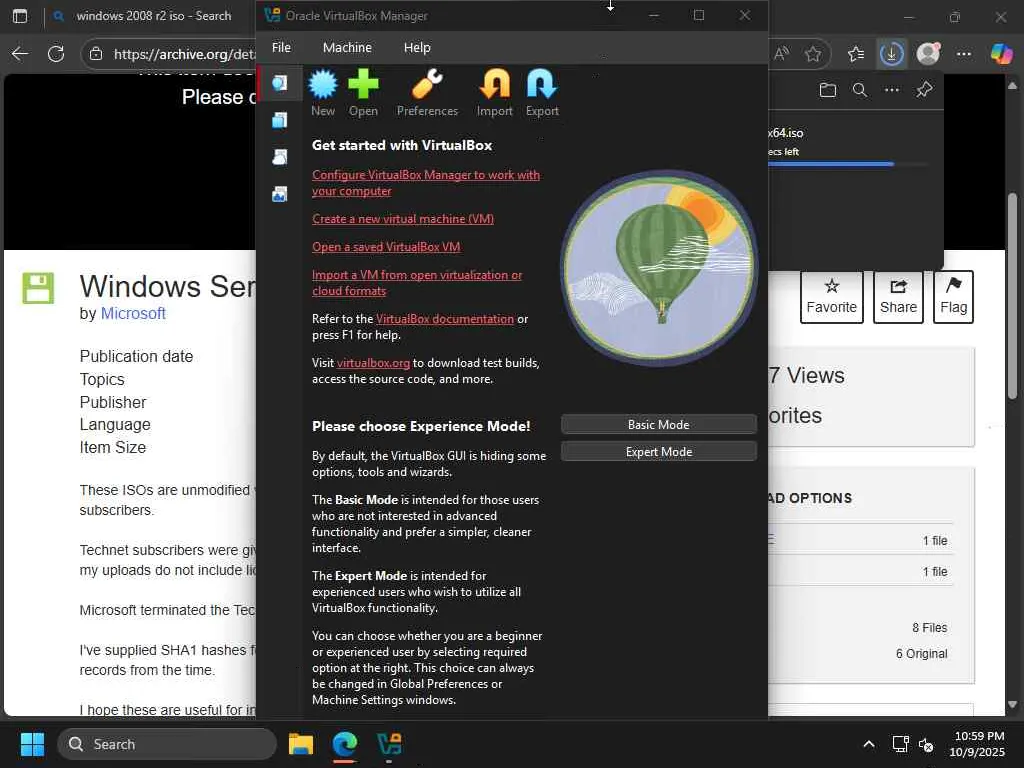Screen dimensions: 1024x768
Task: Click the '8 Files' text
Action: pyautogui.click(x=929, y=628)
